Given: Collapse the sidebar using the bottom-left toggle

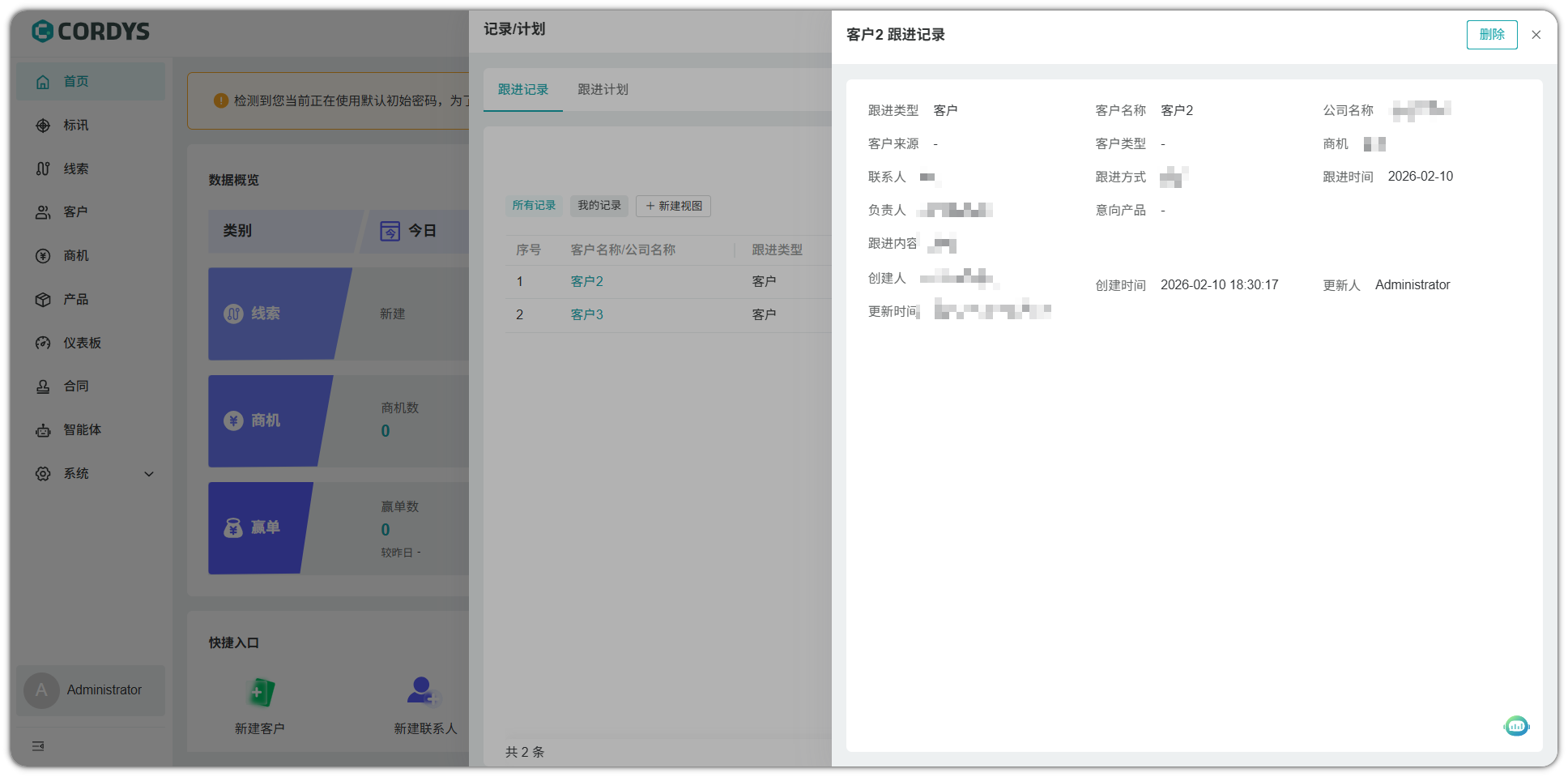Looking at the screenshot, I should (37, 746).
